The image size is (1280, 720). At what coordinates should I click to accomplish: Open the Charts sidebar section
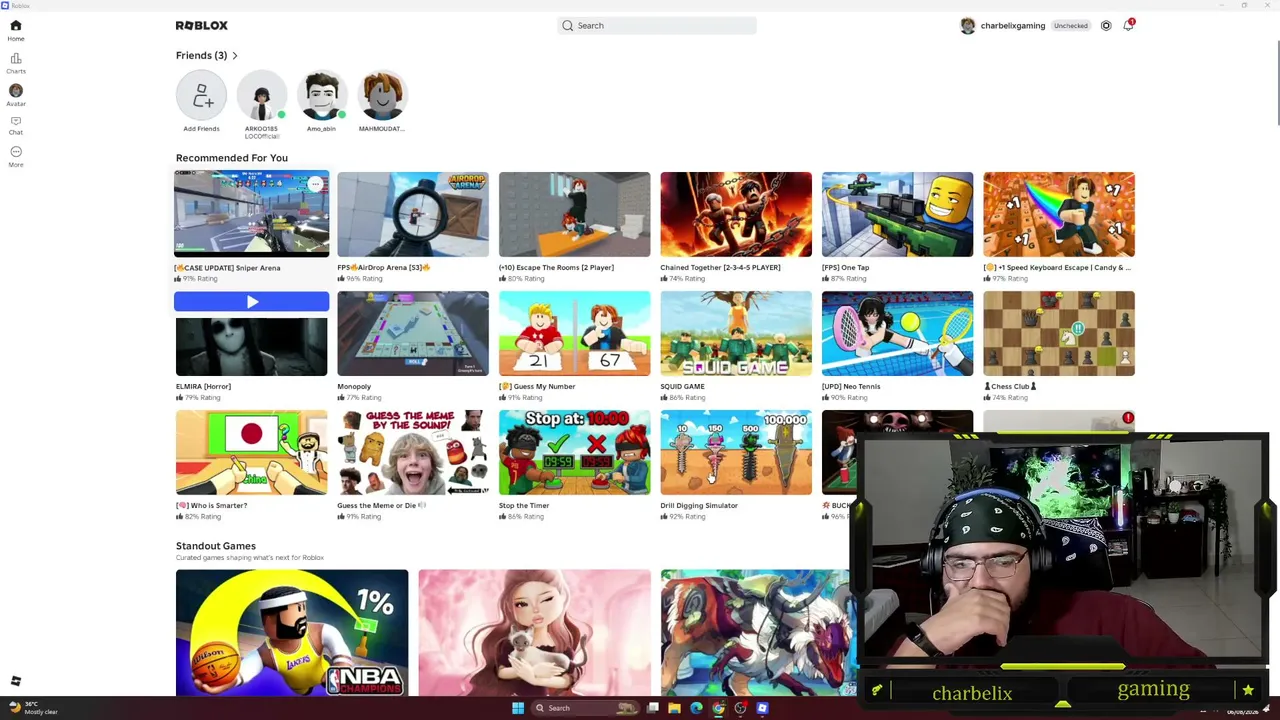pyautogui.click(x=16, y=63)
